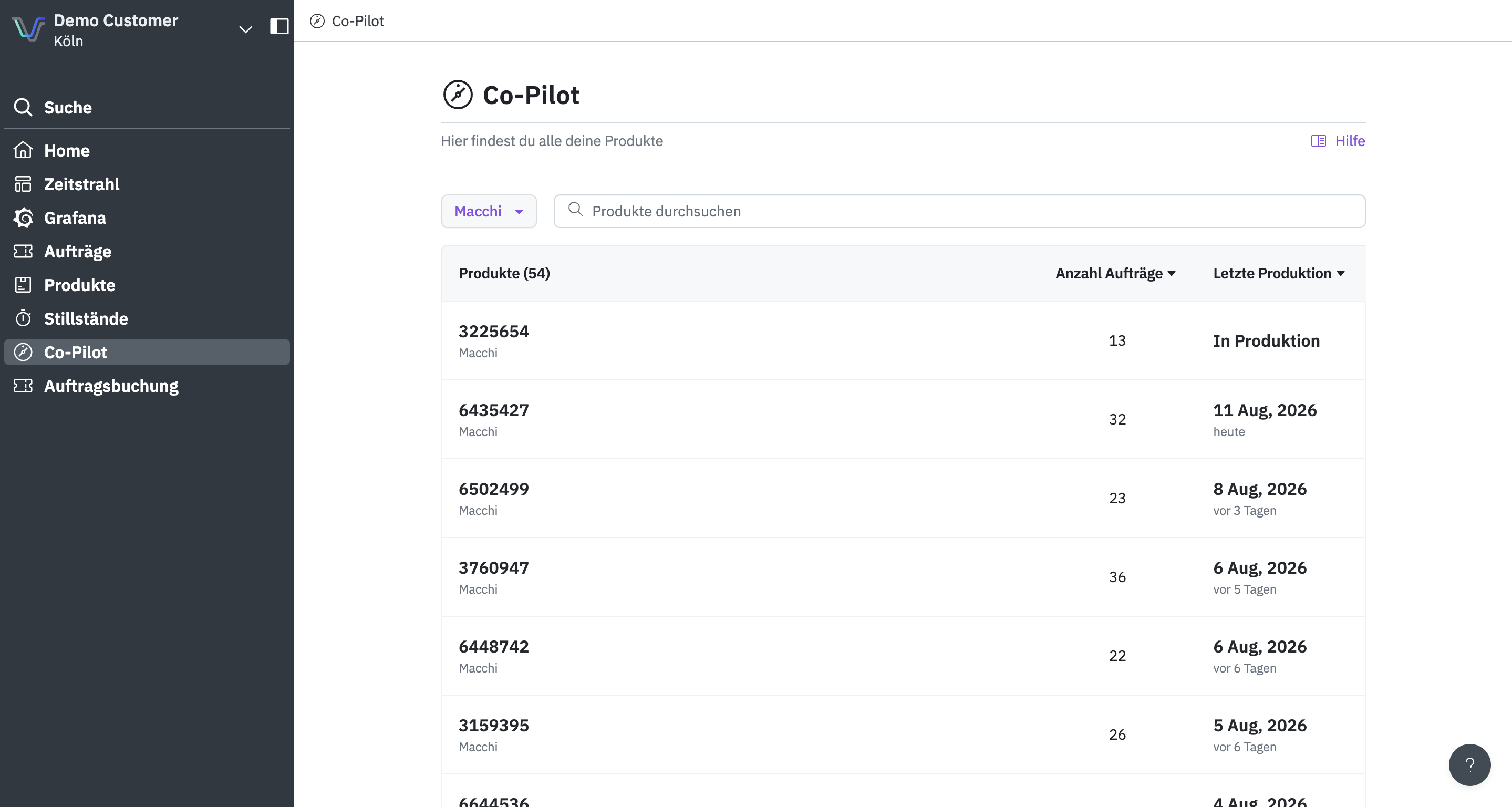Click the Home house icon

[x=23, y=150]
